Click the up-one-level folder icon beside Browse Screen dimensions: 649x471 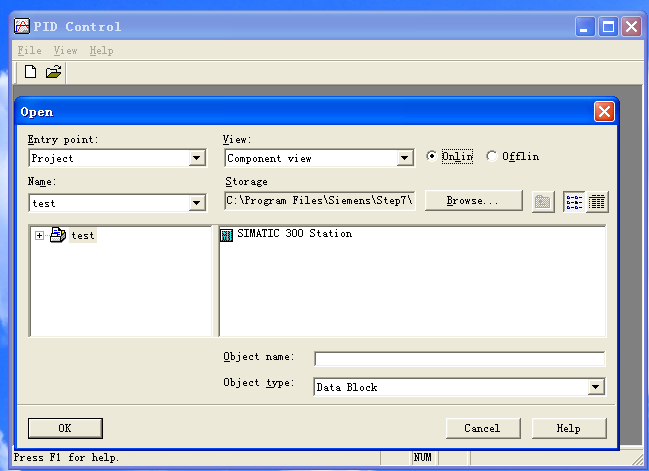click(x=543, y=202)
